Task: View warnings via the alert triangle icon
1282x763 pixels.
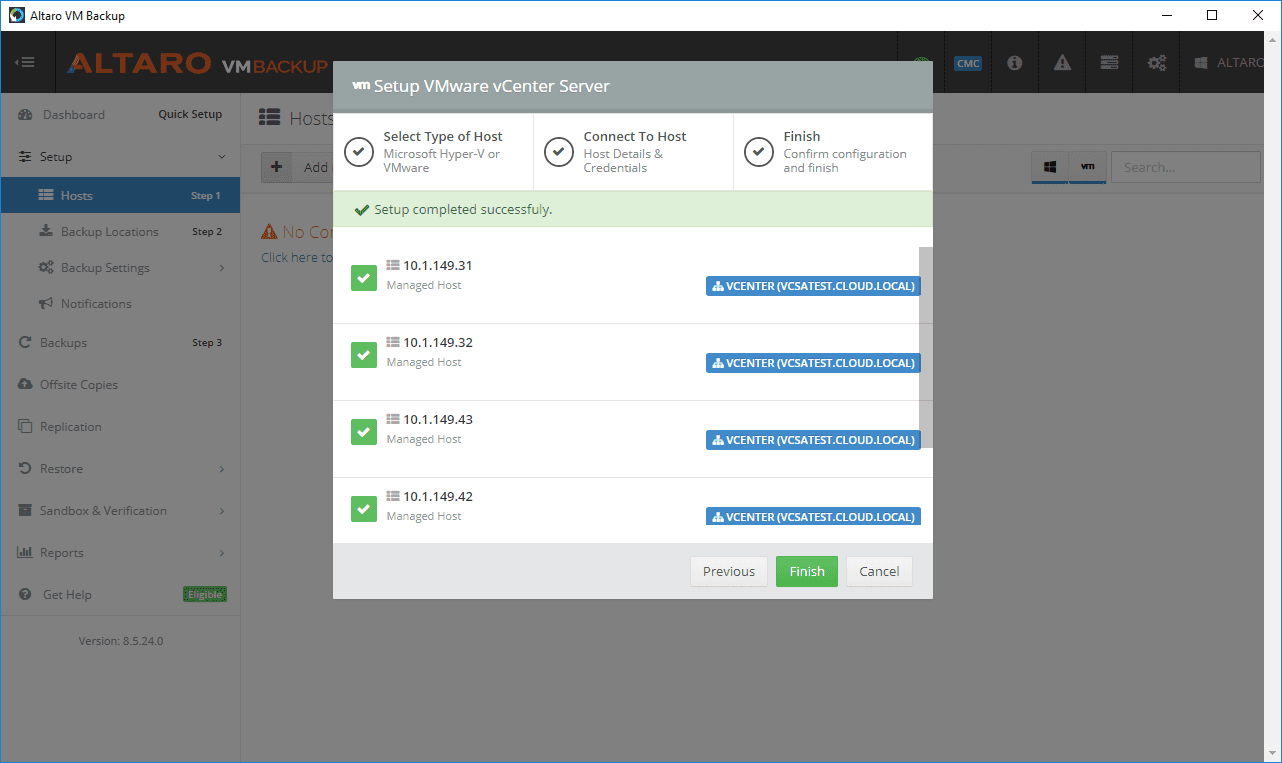Action: [x=1061, y=62]
